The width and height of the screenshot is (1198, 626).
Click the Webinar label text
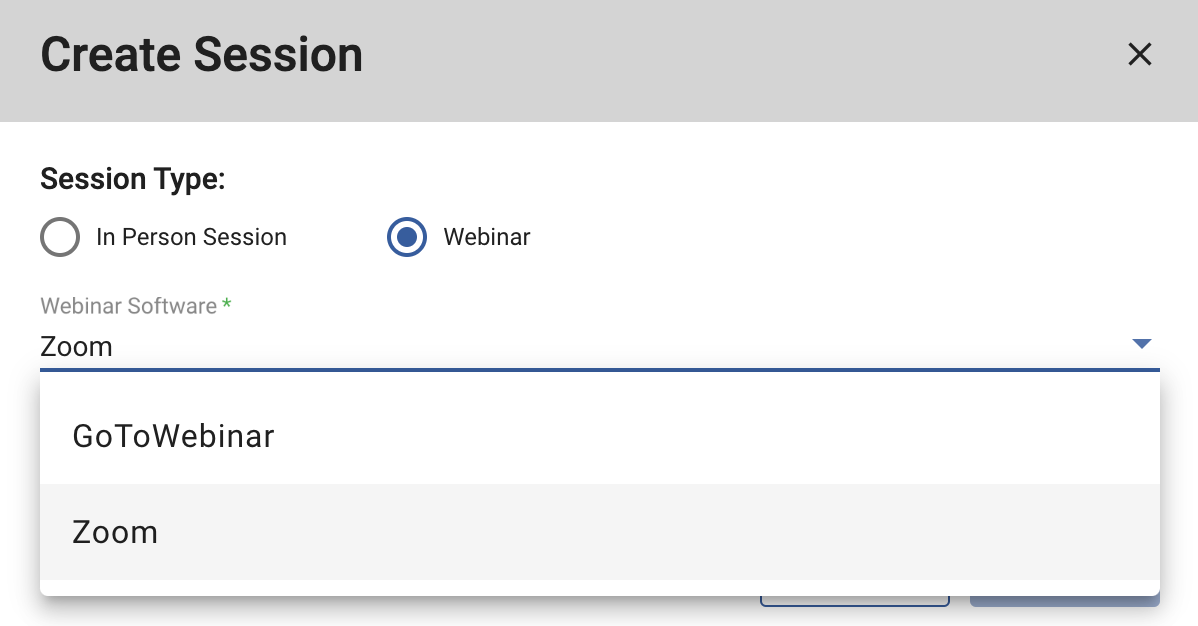[487, 237]
